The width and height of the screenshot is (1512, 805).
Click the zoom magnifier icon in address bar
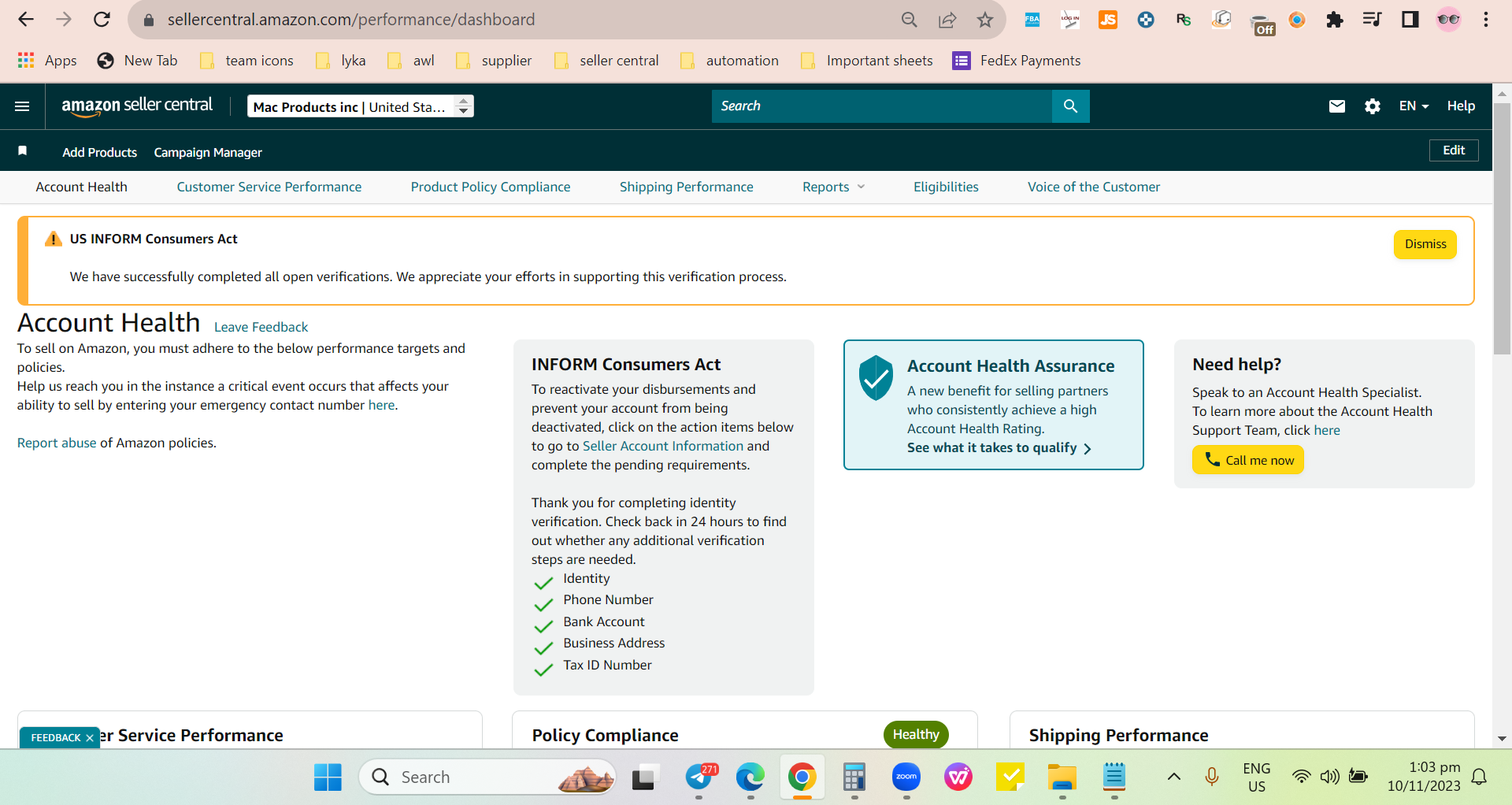[x=910, y=20]
